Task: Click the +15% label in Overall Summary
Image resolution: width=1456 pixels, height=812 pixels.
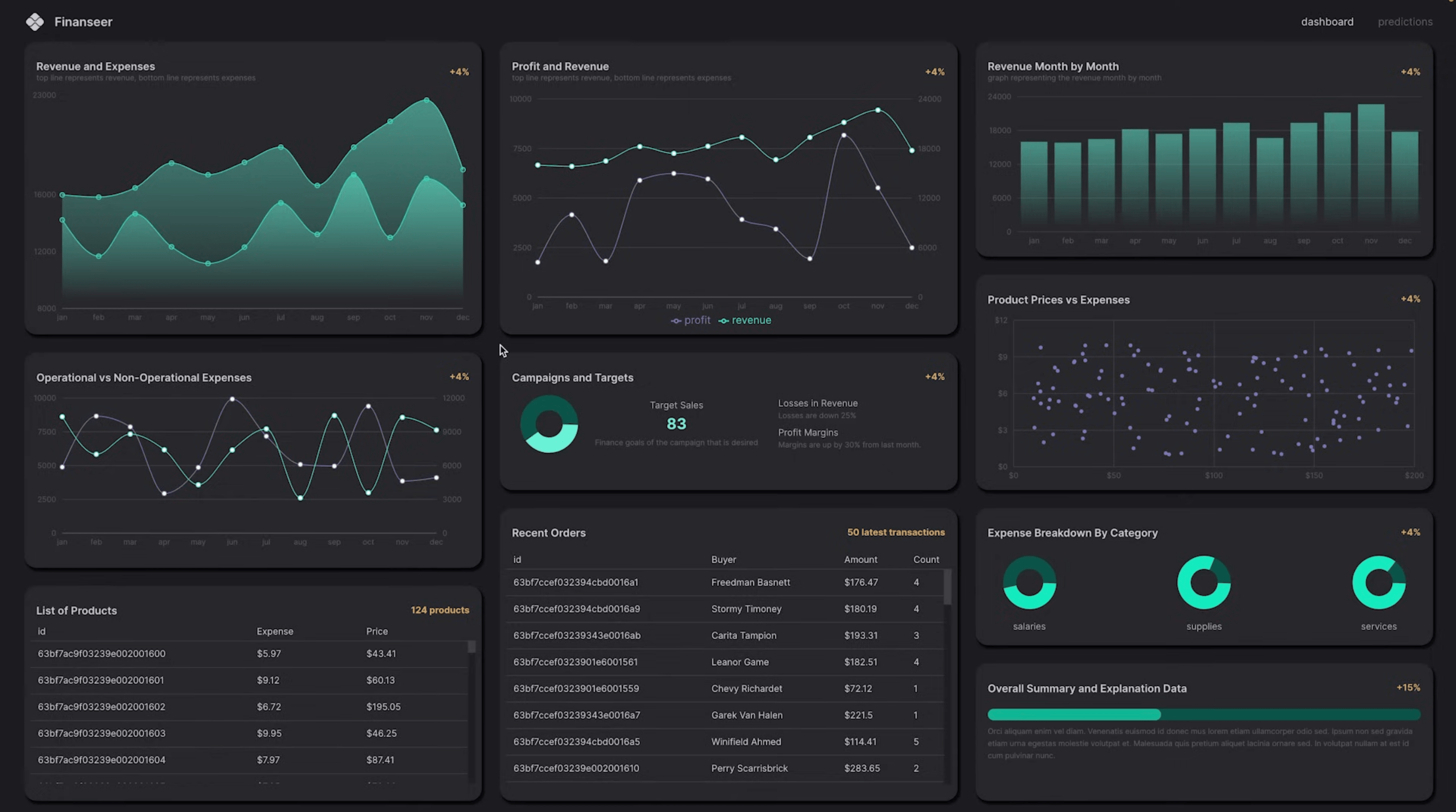Action: [x=1408, y=687]
